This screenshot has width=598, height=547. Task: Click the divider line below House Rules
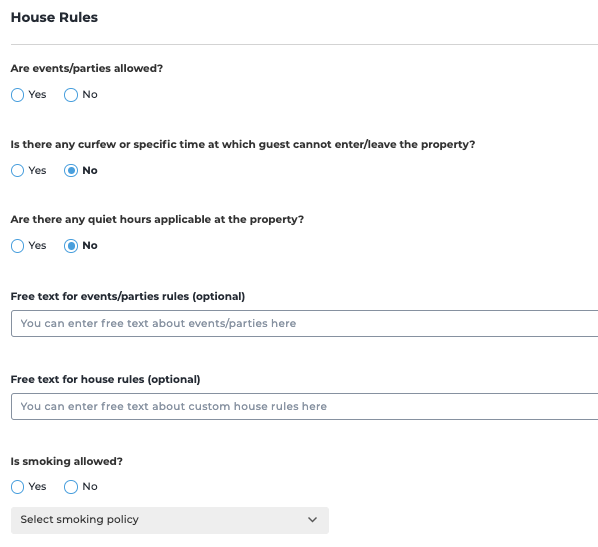tap(304, 44)
